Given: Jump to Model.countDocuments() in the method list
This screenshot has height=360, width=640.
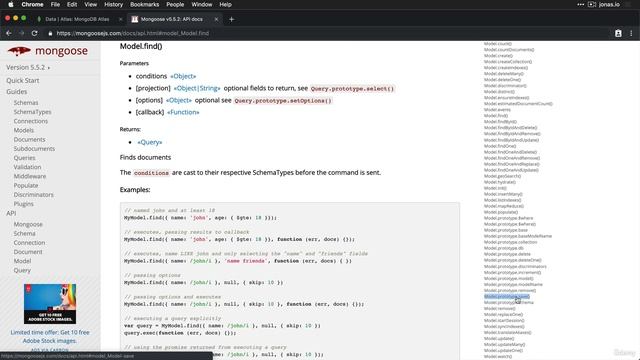Looking at the screenshot, I should pos(509,50).
